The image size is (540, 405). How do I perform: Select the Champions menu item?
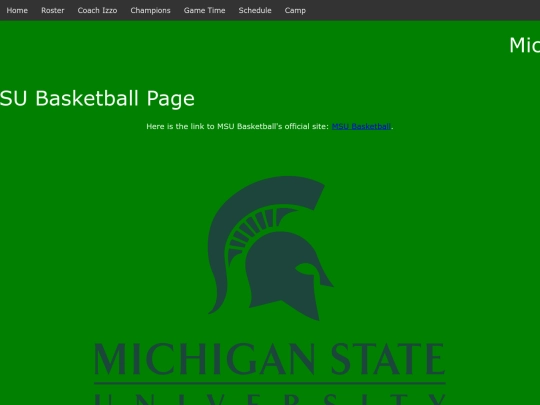point(150,10)
